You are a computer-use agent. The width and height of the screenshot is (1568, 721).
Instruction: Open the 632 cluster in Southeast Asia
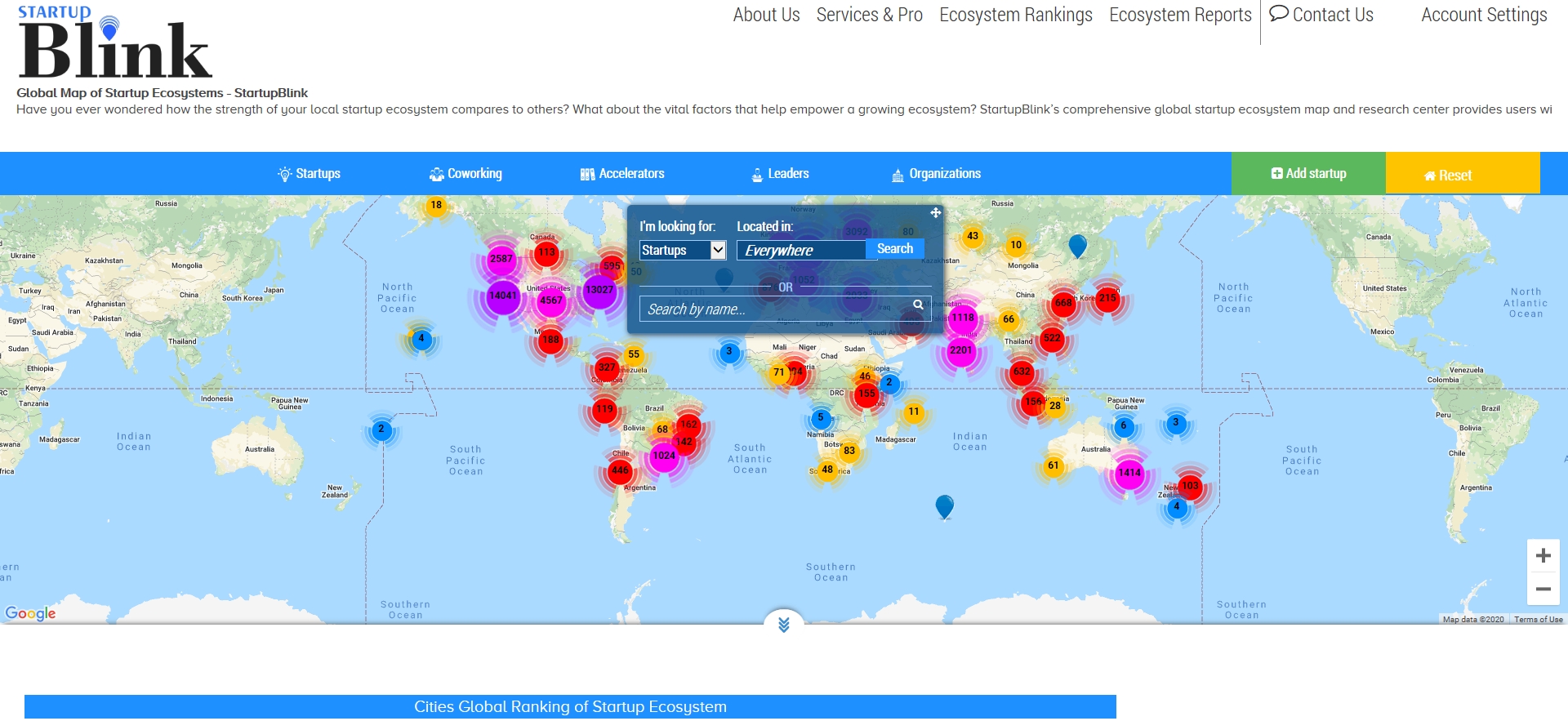(1022, 372)
